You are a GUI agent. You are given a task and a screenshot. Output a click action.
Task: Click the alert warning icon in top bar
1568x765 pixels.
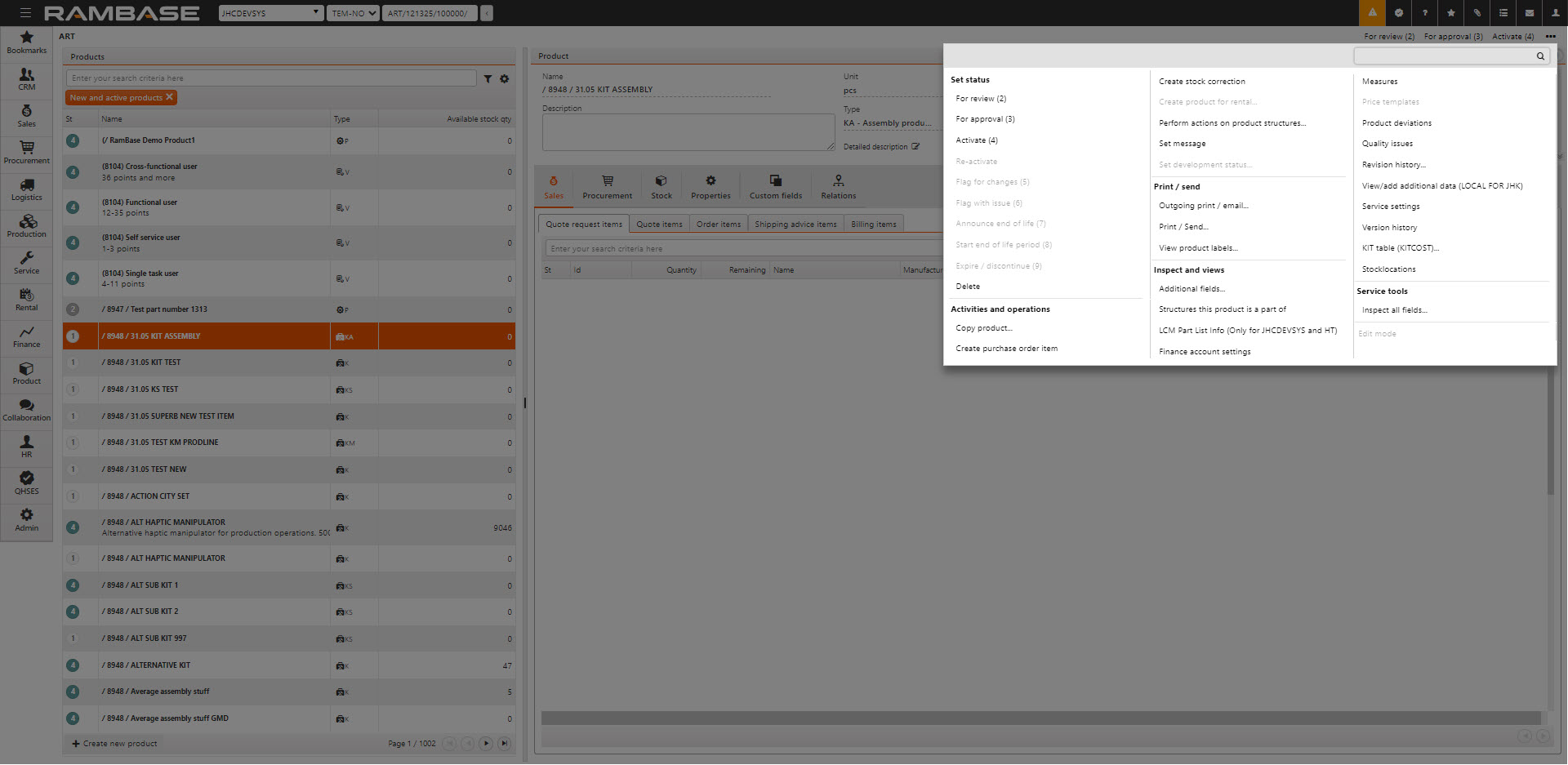pyautogui.click(x=1372, y=13)
